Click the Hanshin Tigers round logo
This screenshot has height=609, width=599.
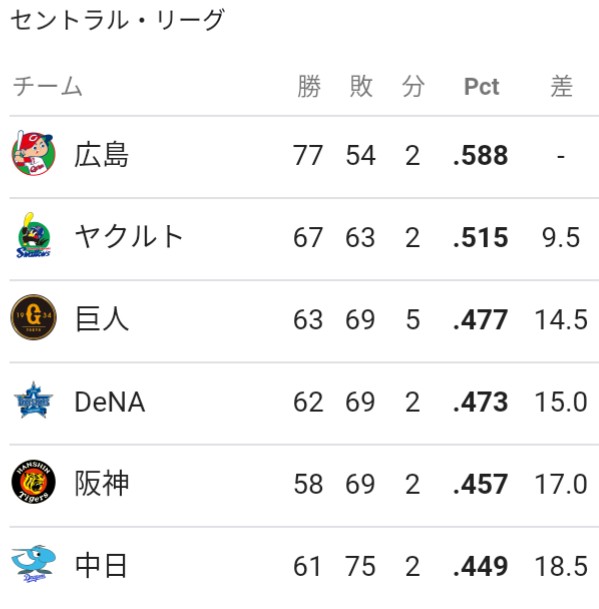[x=33, y=482]
